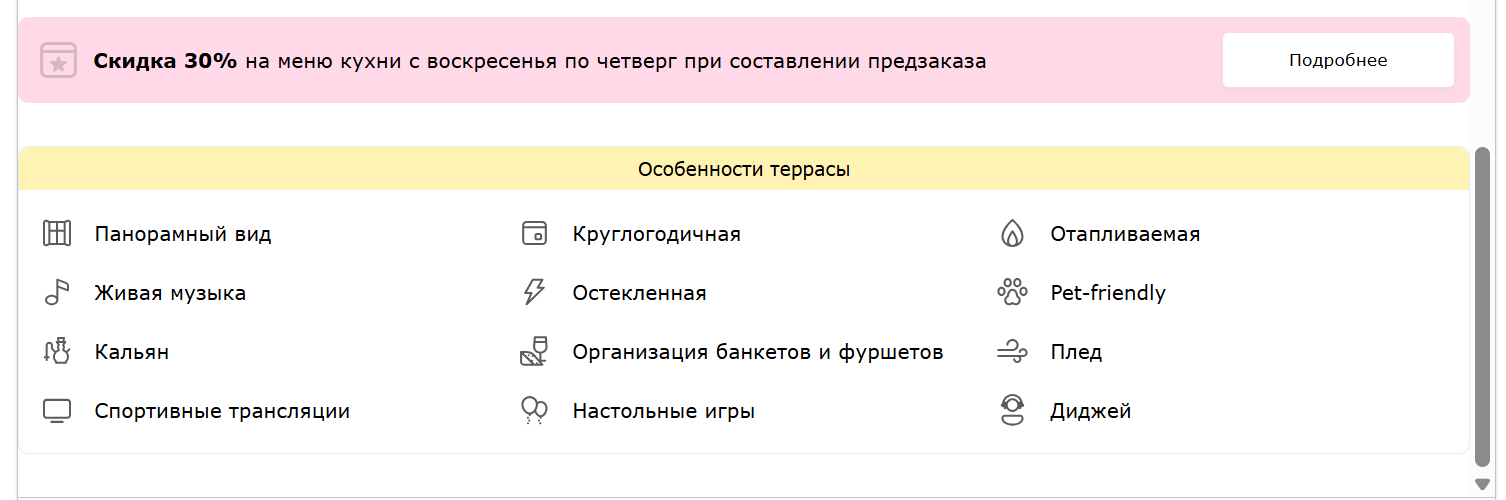Select the Спортивные трансляции label

click(222, 411)
